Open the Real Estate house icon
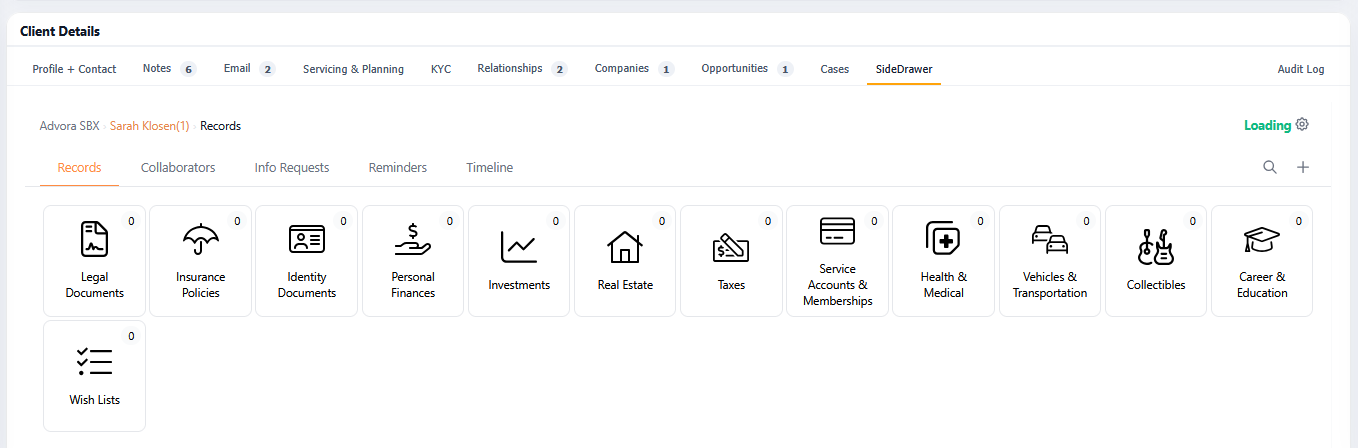The width and height of the screenshot is (1358, 448). [x=625, y=246]
